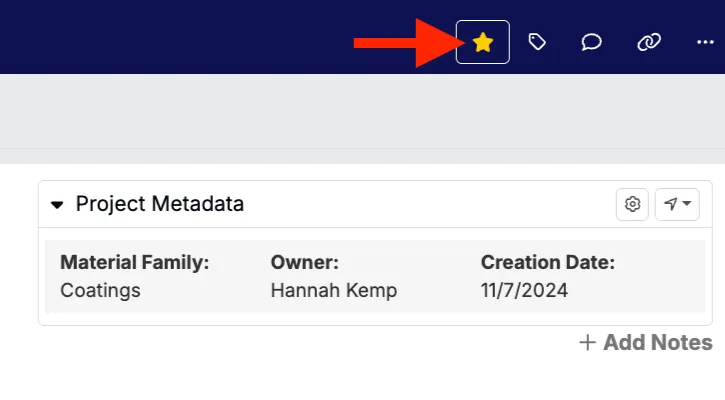
Task: Click the Project Metadata heading text
Action: [160, 204]
